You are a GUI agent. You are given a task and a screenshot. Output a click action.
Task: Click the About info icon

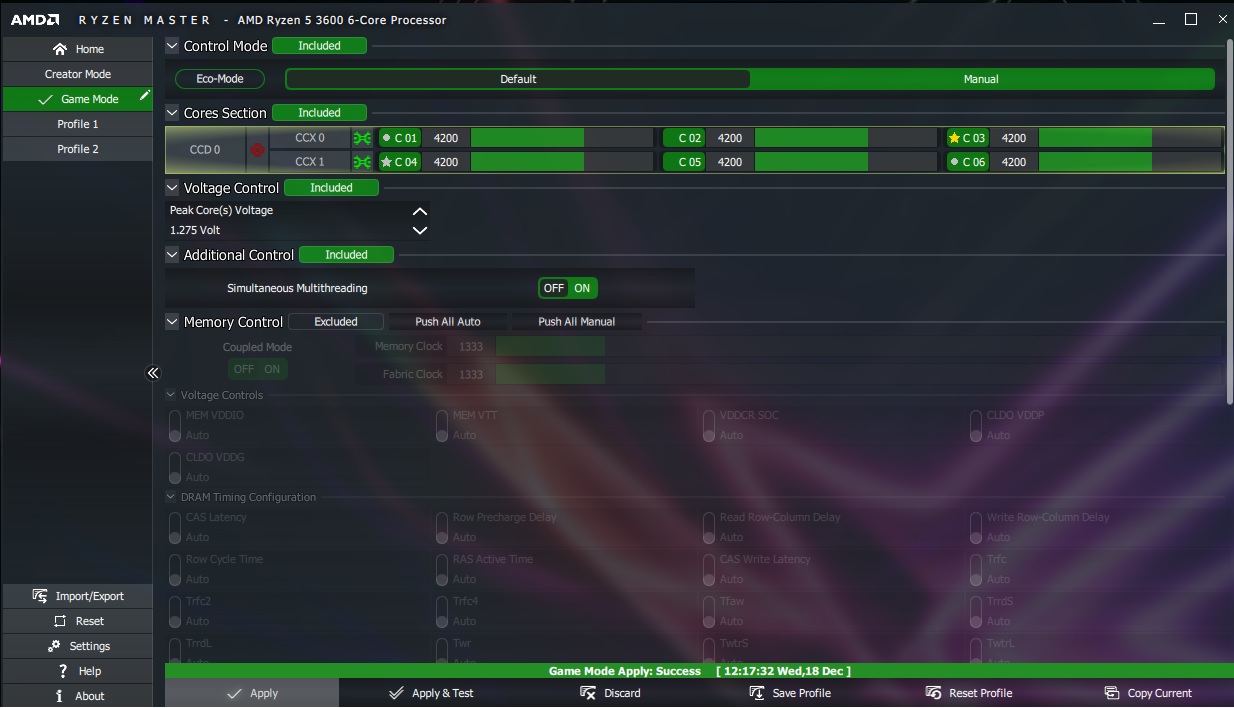tap(60, 696)
